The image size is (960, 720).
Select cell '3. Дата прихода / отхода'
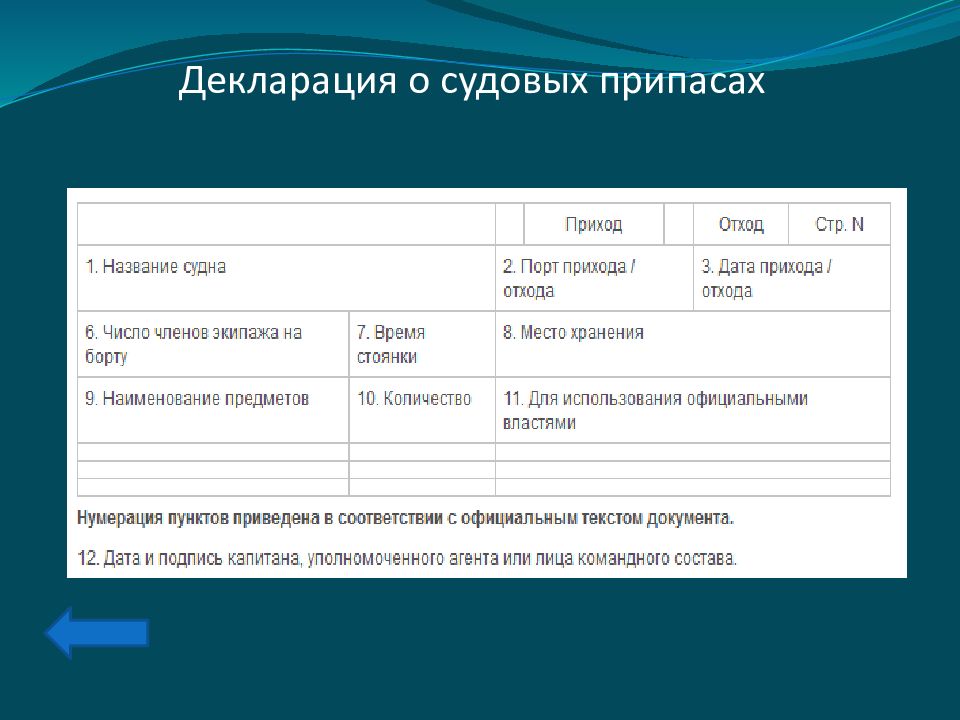click(792, 278)
